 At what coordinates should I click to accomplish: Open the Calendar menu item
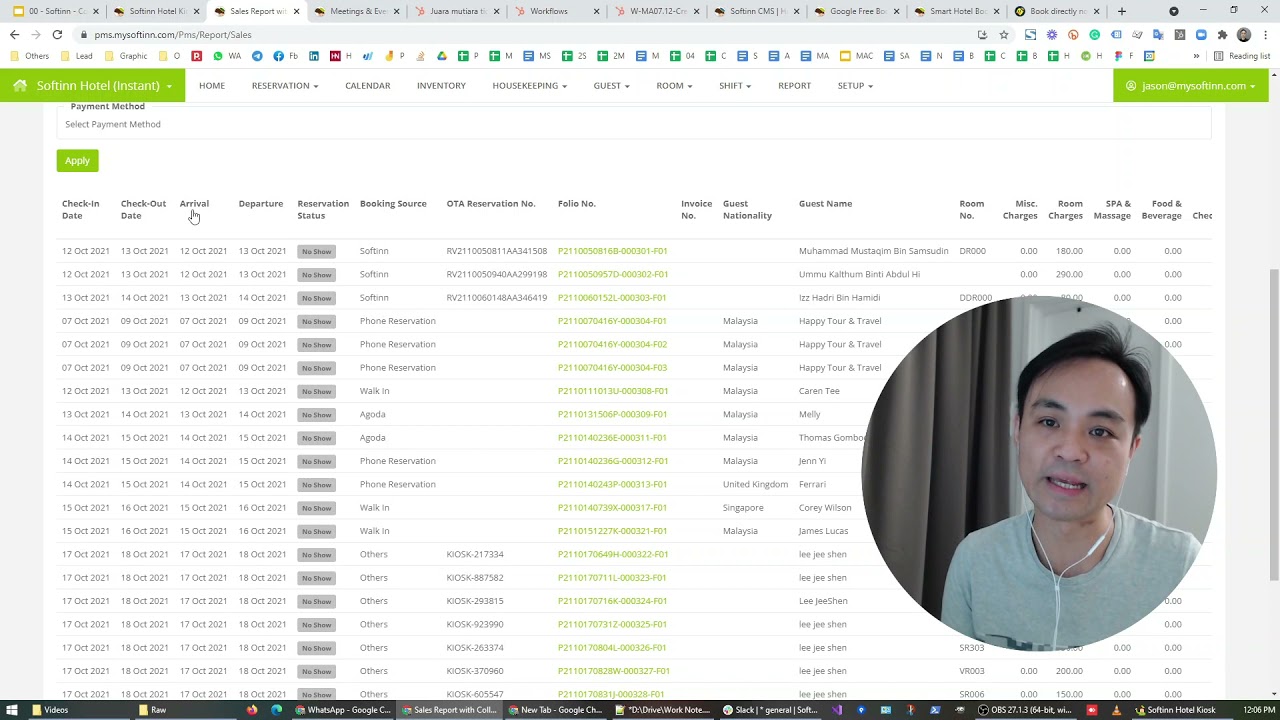(x=368, y=86)
